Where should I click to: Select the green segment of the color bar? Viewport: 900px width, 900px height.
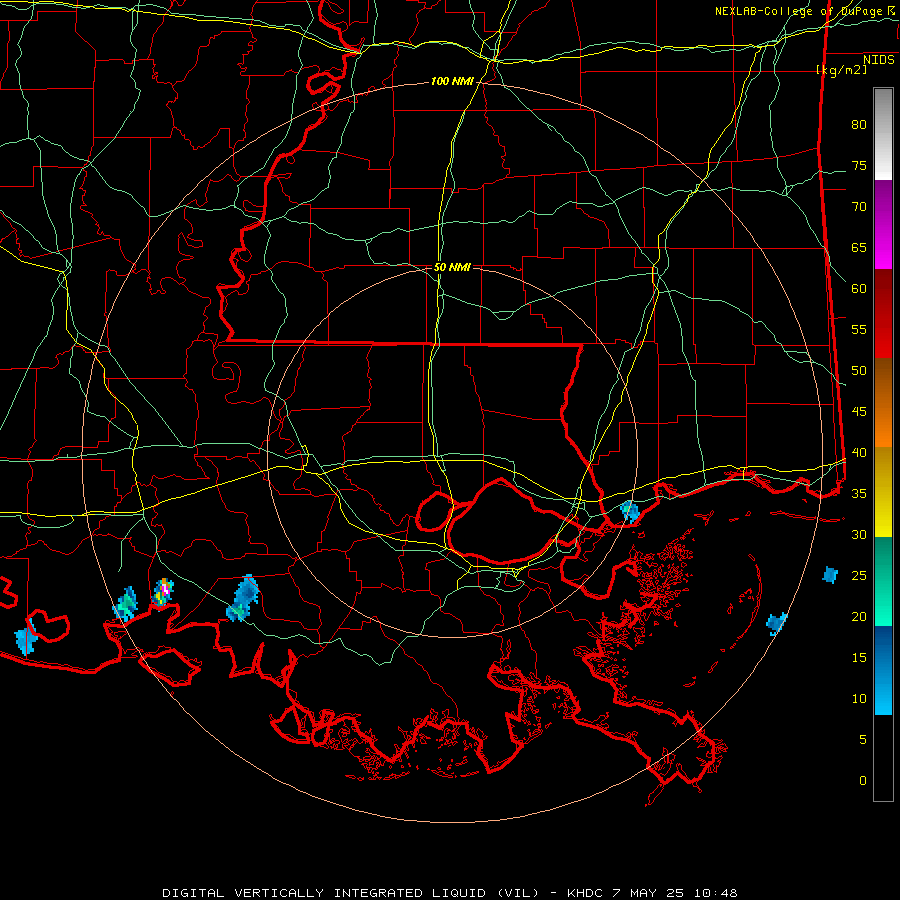pyautogui.click(x=883, y=581)
